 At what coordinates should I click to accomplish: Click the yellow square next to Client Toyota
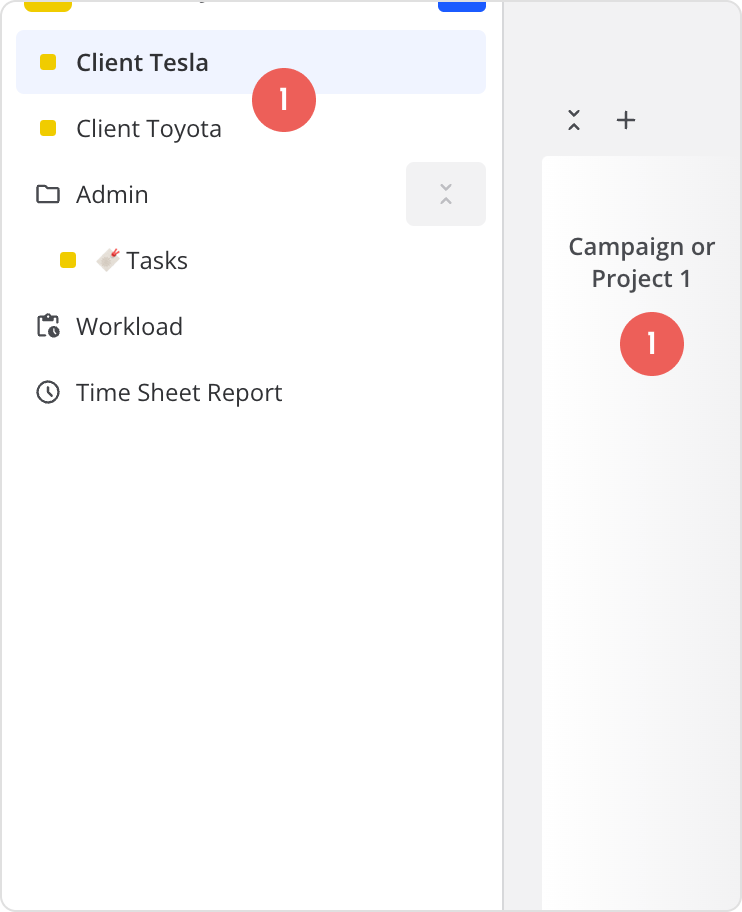click(x=47, y=128)
